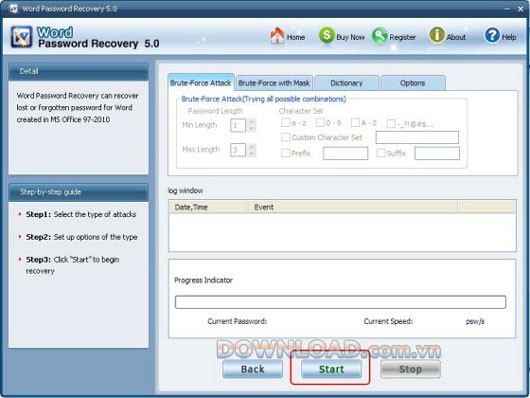530x398 pixels.
Task: Click the Stop button
Action: click(410, 369)
